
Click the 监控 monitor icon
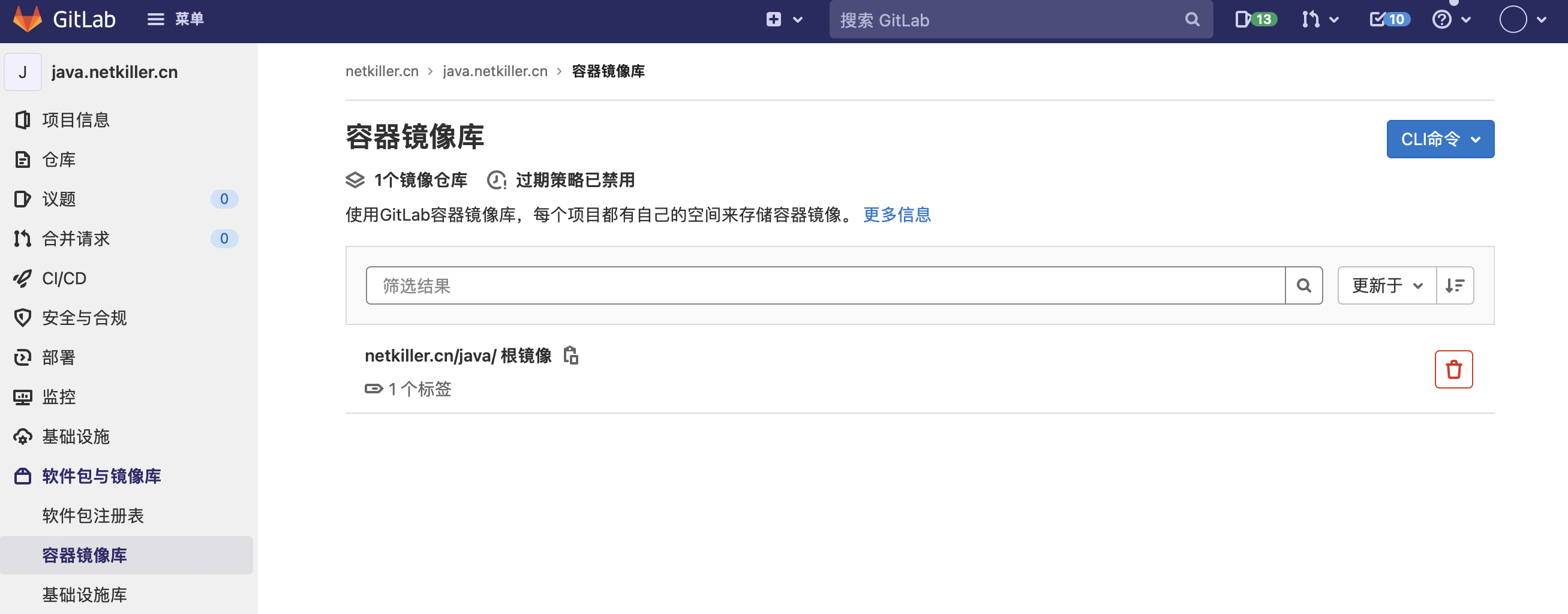point(23,398)
